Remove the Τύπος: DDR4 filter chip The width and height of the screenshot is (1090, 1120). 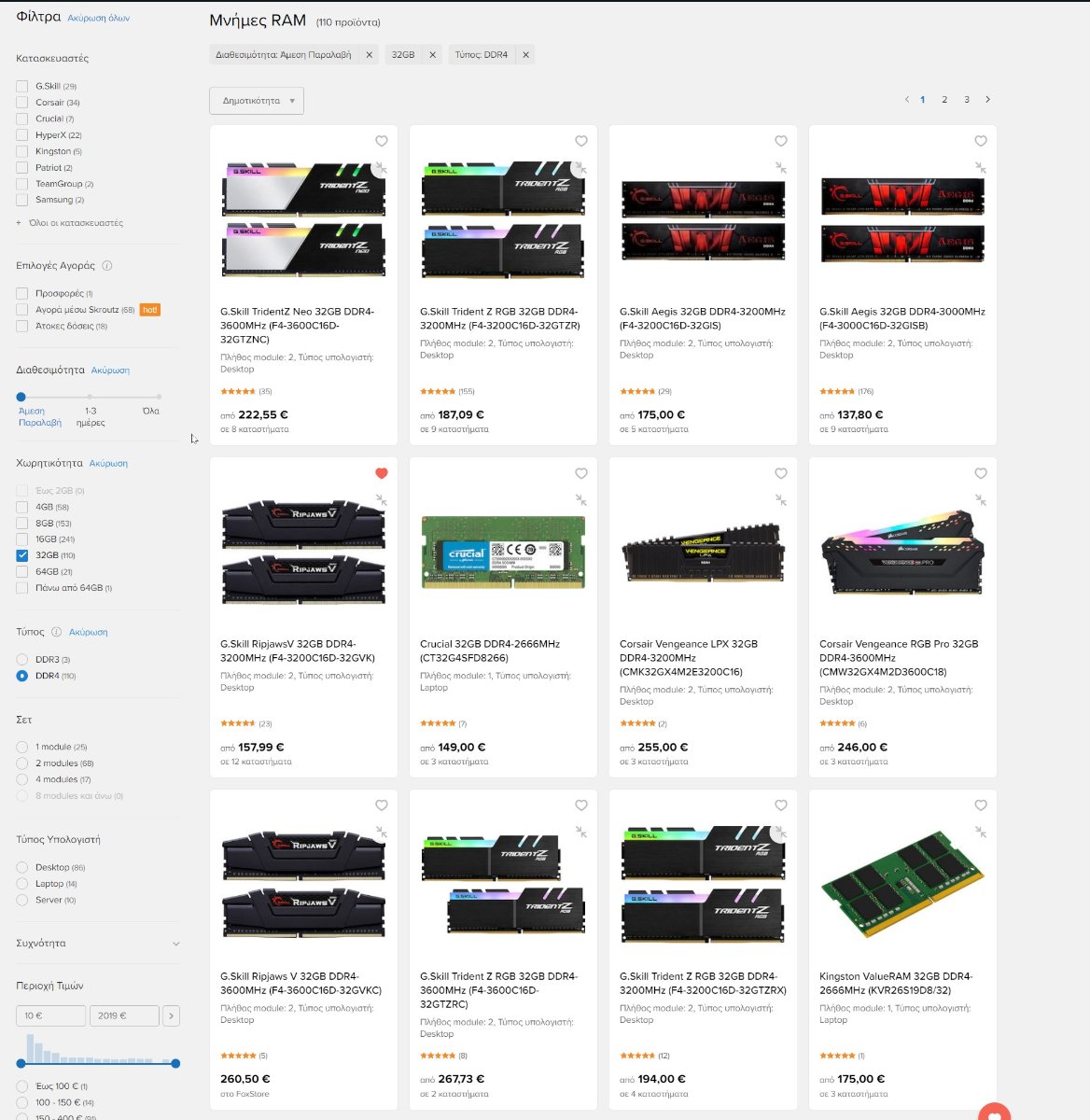click(526, 55)
